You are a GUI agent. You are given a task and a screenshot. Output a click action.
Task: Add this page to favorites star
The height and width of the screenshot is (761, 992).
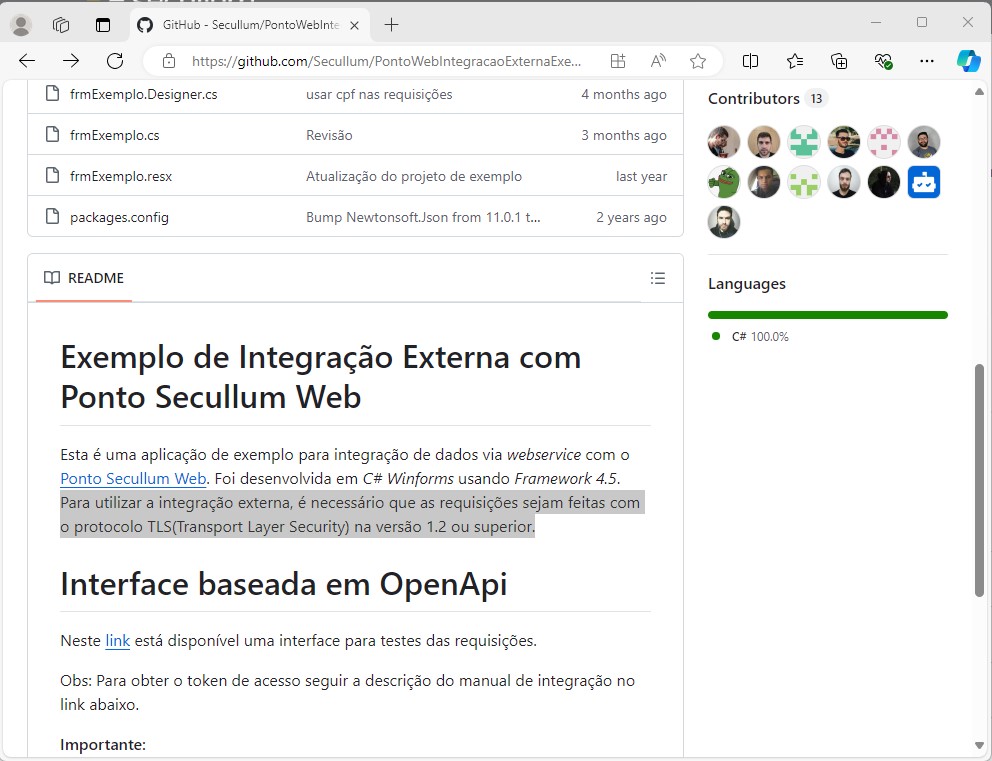point(698,61)
